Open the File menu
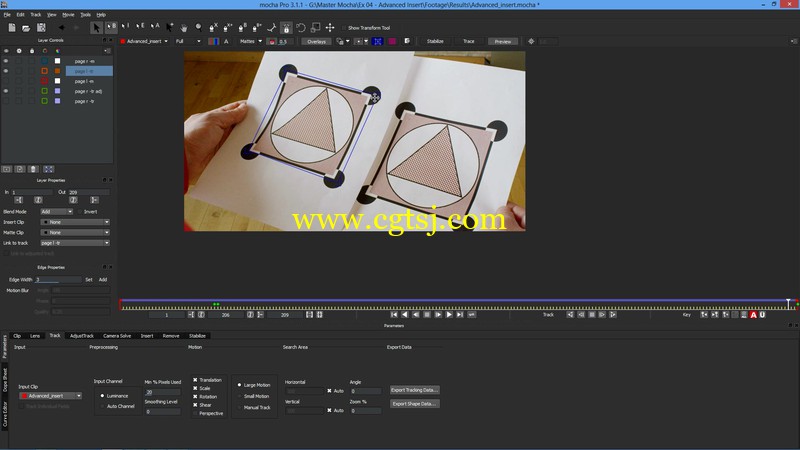The height and width of the screenshot is (450, 800). pyautogui.click(x=7, y=15)
